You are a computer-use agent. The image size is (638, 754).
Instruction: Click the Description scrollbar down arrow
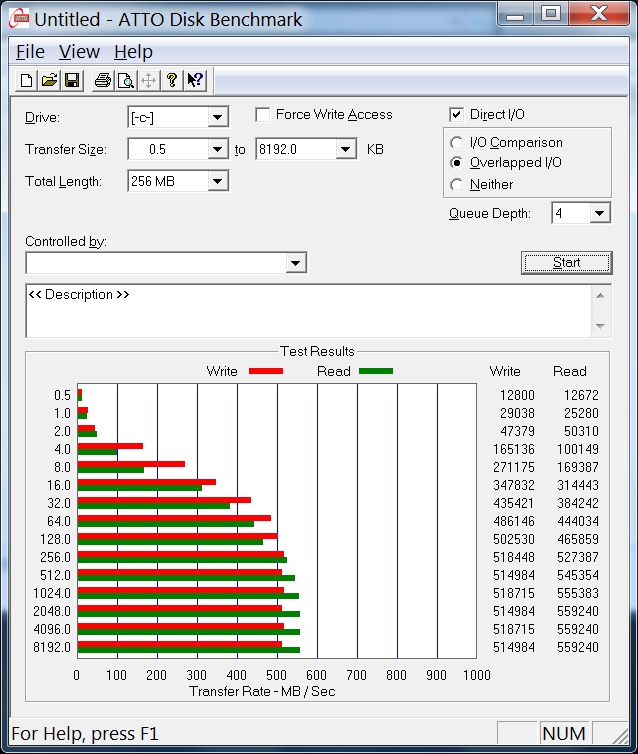[x=600, y=326]
